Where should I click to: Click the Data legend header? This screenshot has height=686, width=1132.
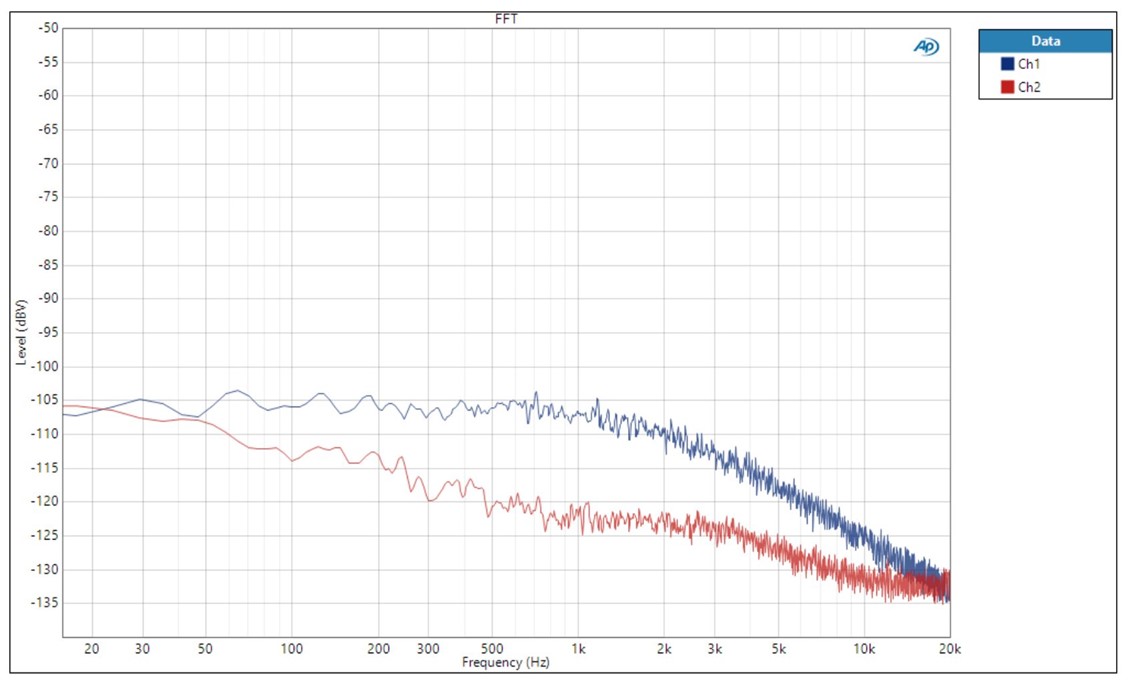[x=1045, y=41]
